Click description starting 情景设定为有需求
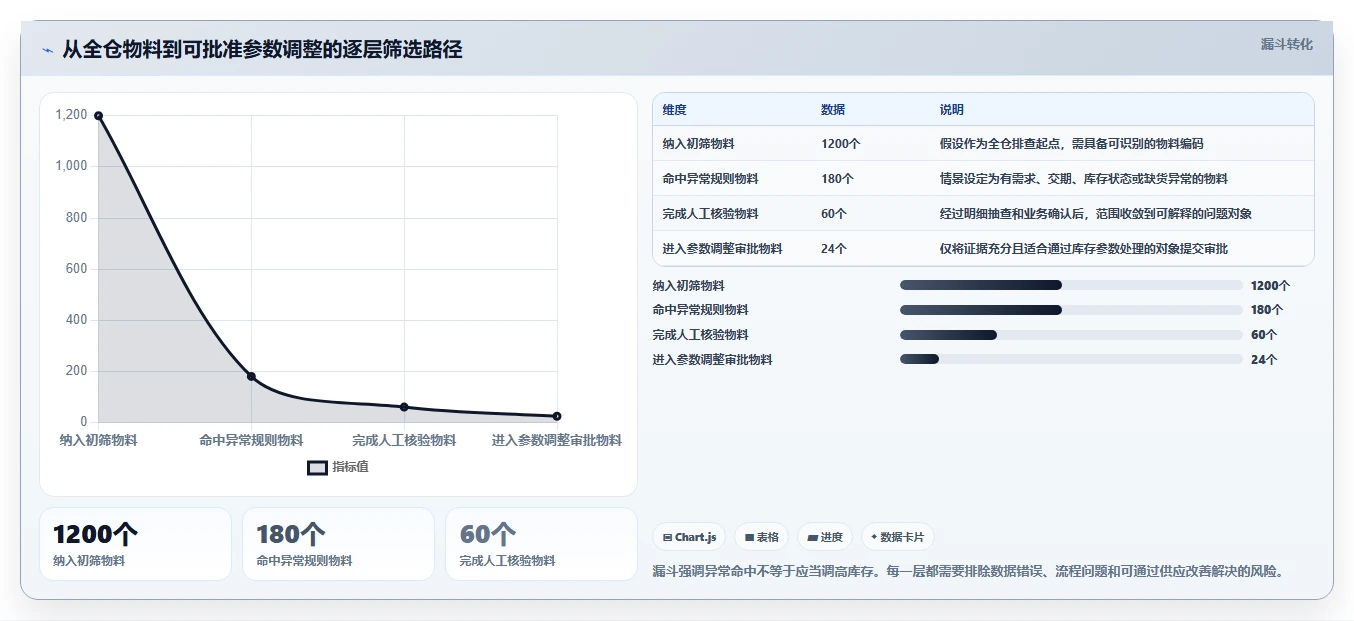This screenshot has width=1354, height=621. [x=1083, y=179]
